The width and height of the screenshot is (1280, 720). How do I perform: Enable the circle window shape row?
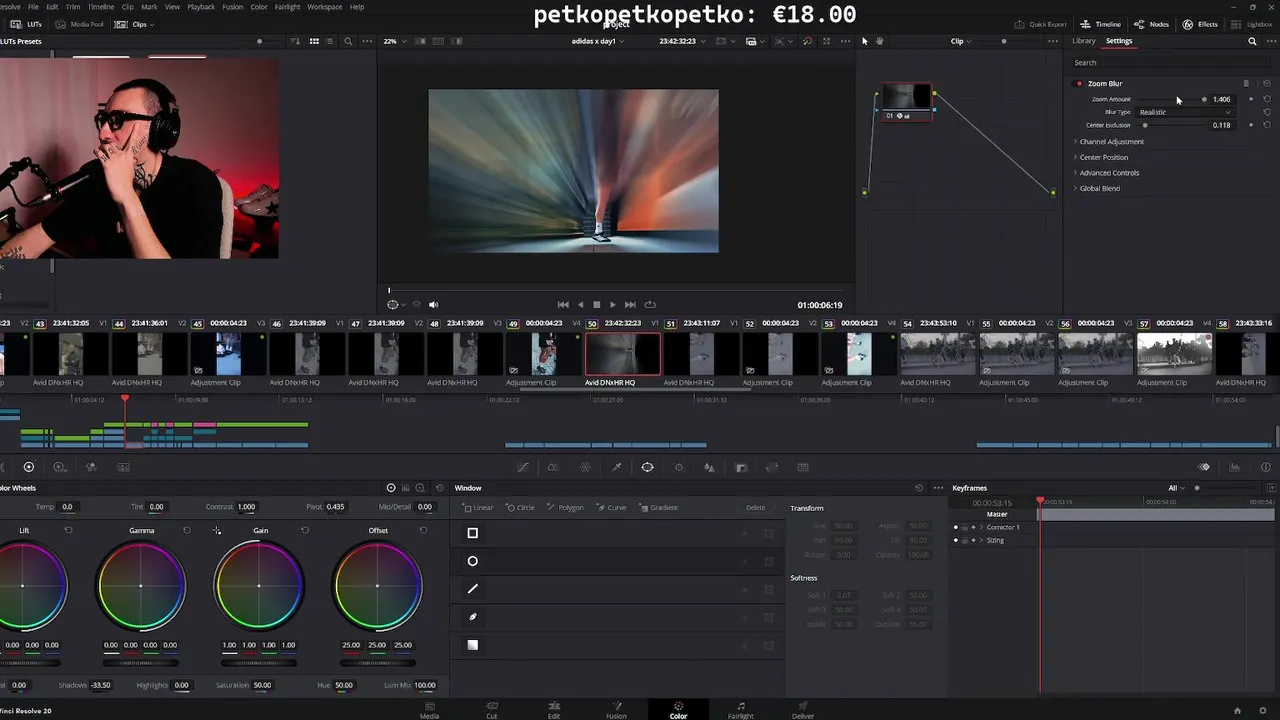(473, 561)
